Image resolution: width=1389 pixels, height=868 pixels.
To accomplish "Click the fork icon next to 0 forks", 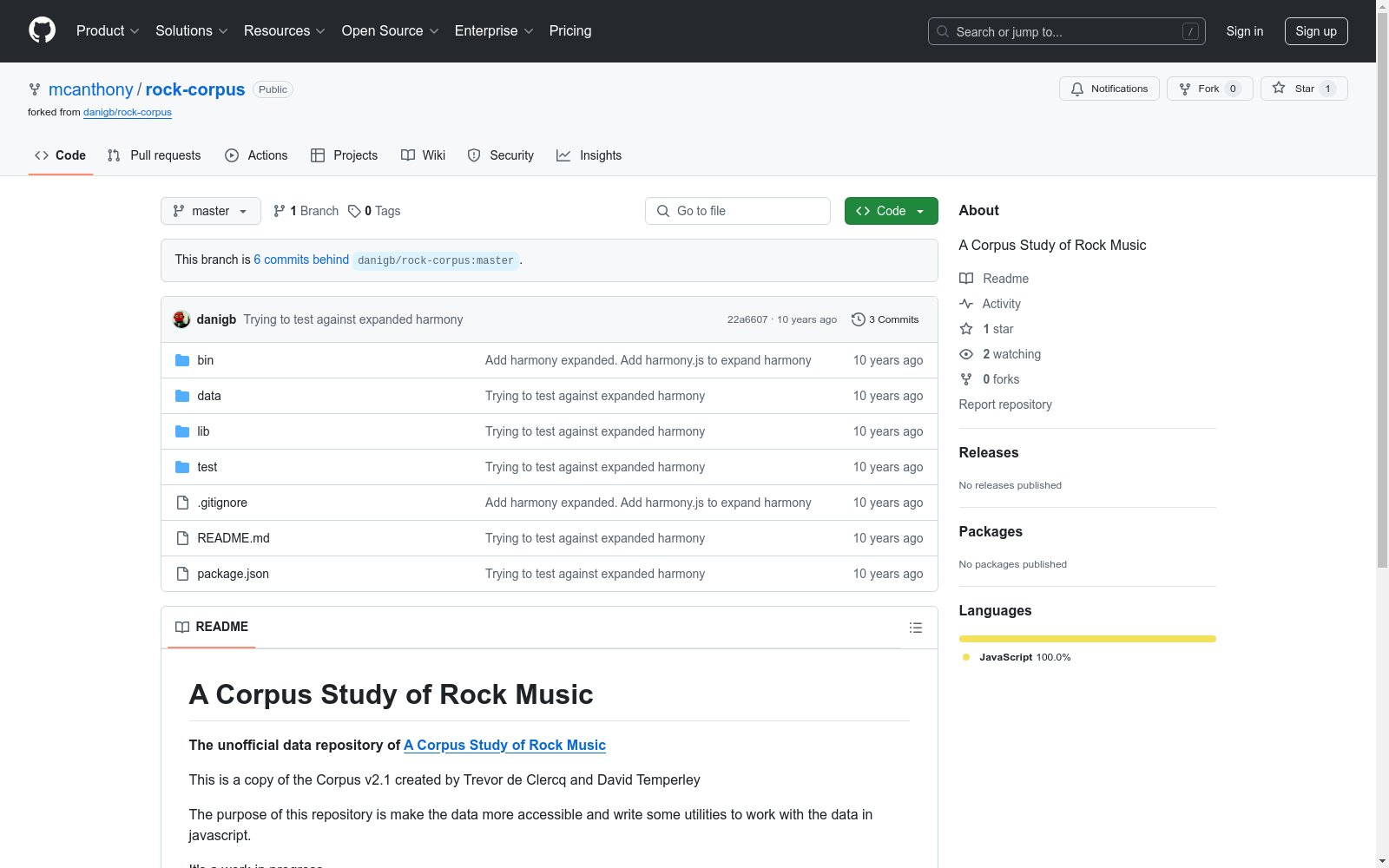I will 966,379.
